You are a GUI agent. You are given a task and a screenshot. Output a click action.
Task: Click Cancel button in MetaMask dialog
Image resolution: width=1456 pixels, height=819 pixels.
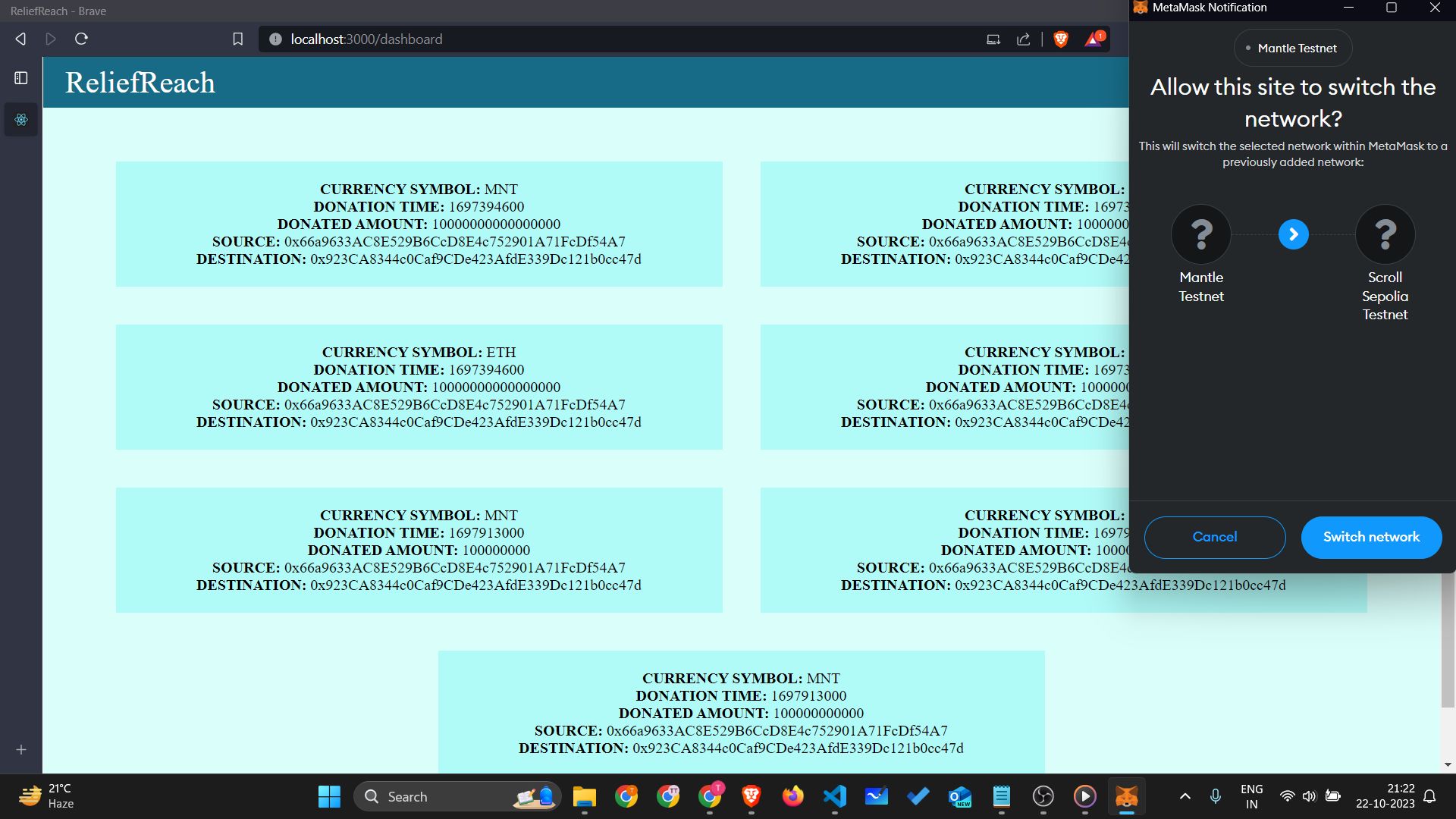click(1214, 537)
